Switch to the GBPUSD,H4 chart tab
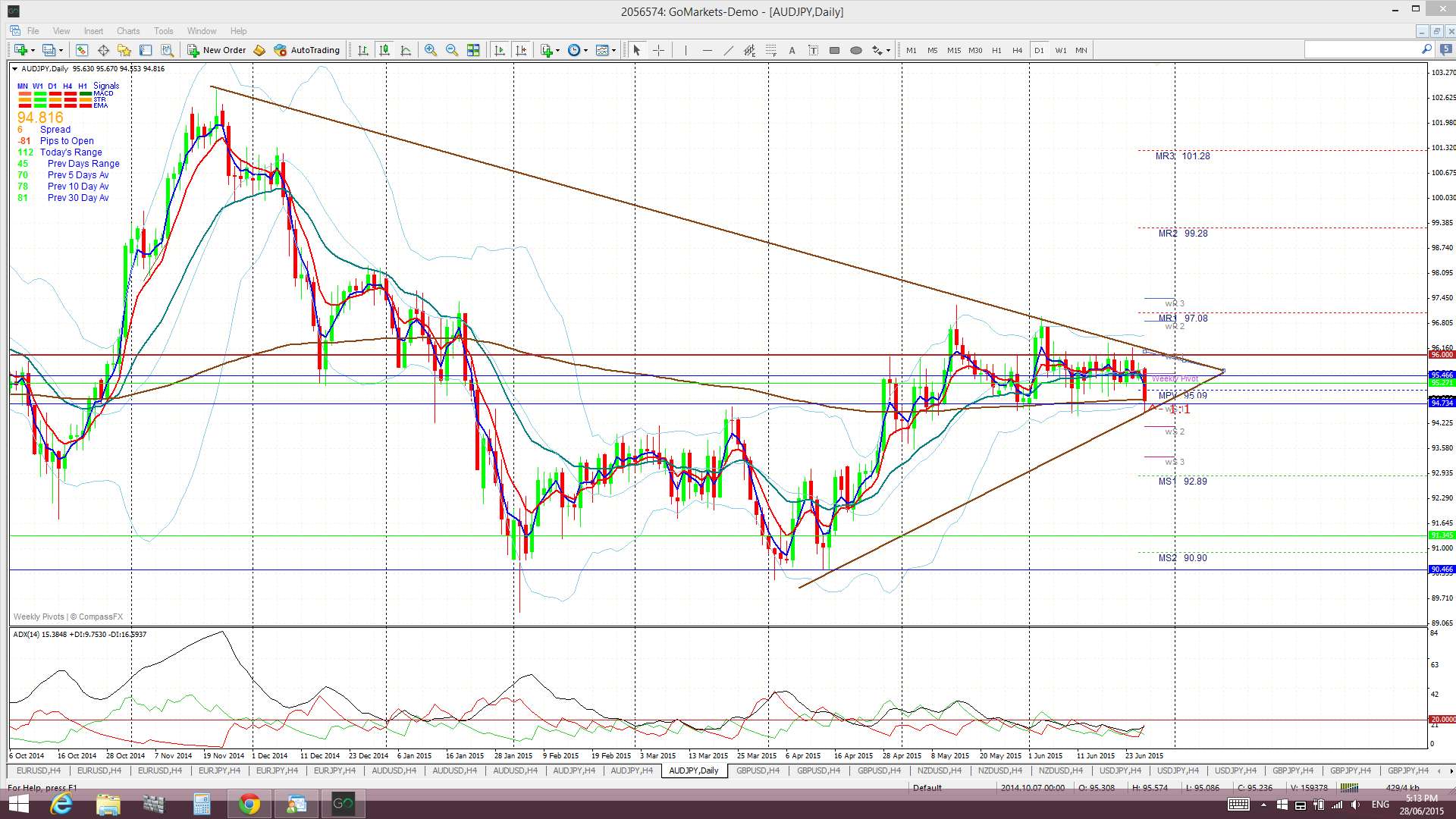The image size is (1456, 819). tap(758, 770)
